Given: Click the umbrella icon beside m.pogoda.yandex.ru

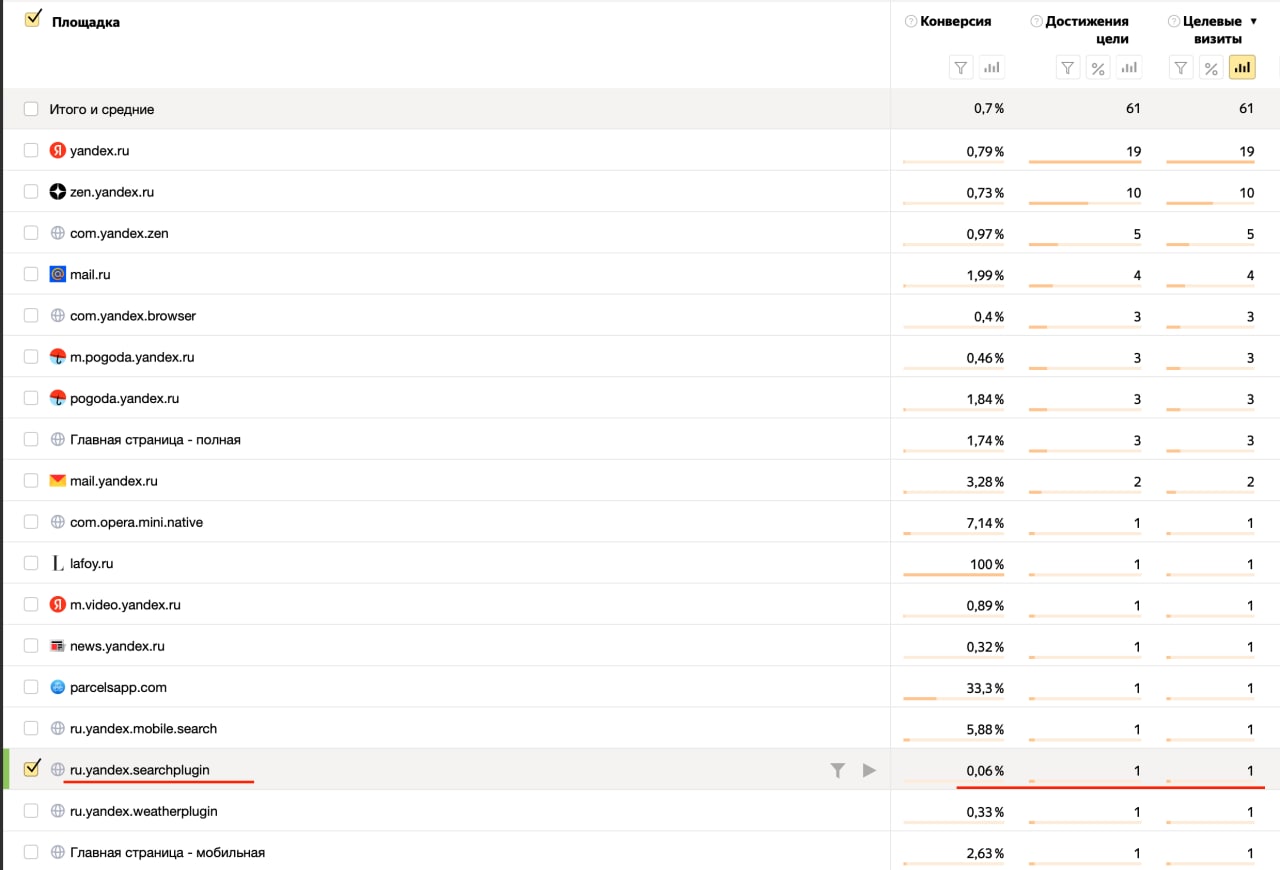Looking at the screenshot, I should click(x=58, y=357).
